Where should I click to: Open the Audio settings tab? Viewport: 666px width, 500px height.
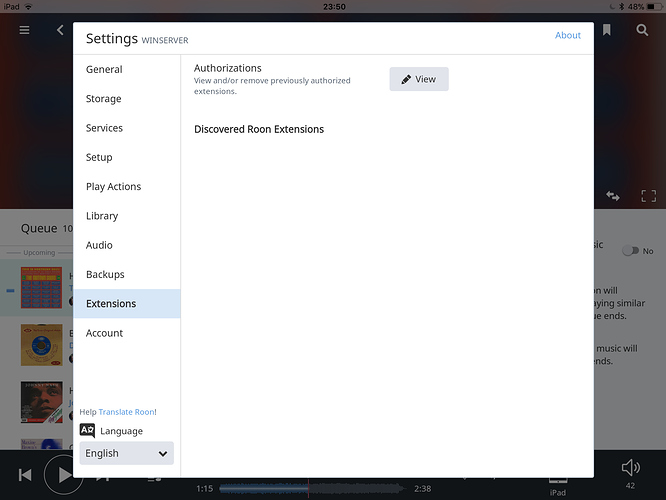[127, 245]
